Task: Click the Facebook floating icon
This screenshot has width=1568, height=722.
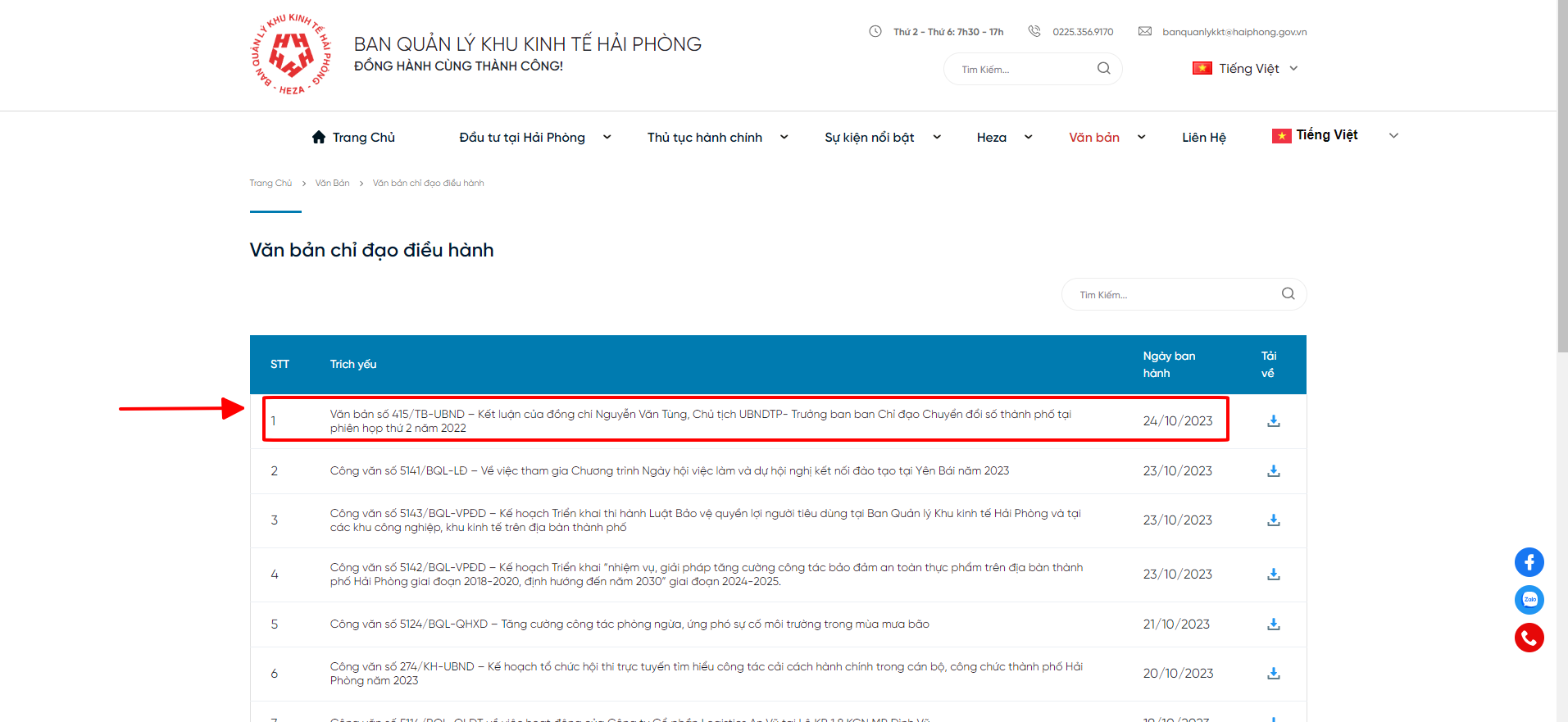Action: [1529, 562]
